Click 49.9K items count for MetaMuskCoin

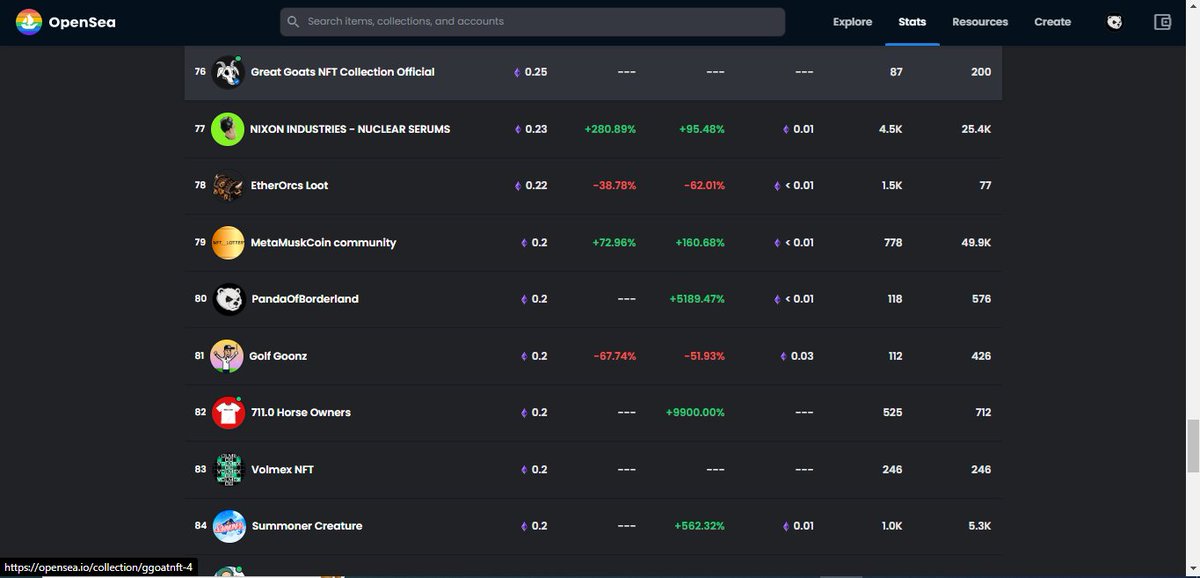[976, 243]
